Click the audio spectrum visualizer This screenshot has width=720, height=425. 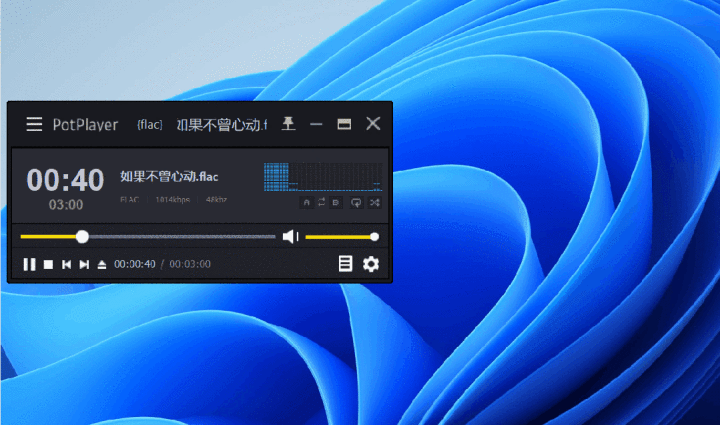point(323,177)
